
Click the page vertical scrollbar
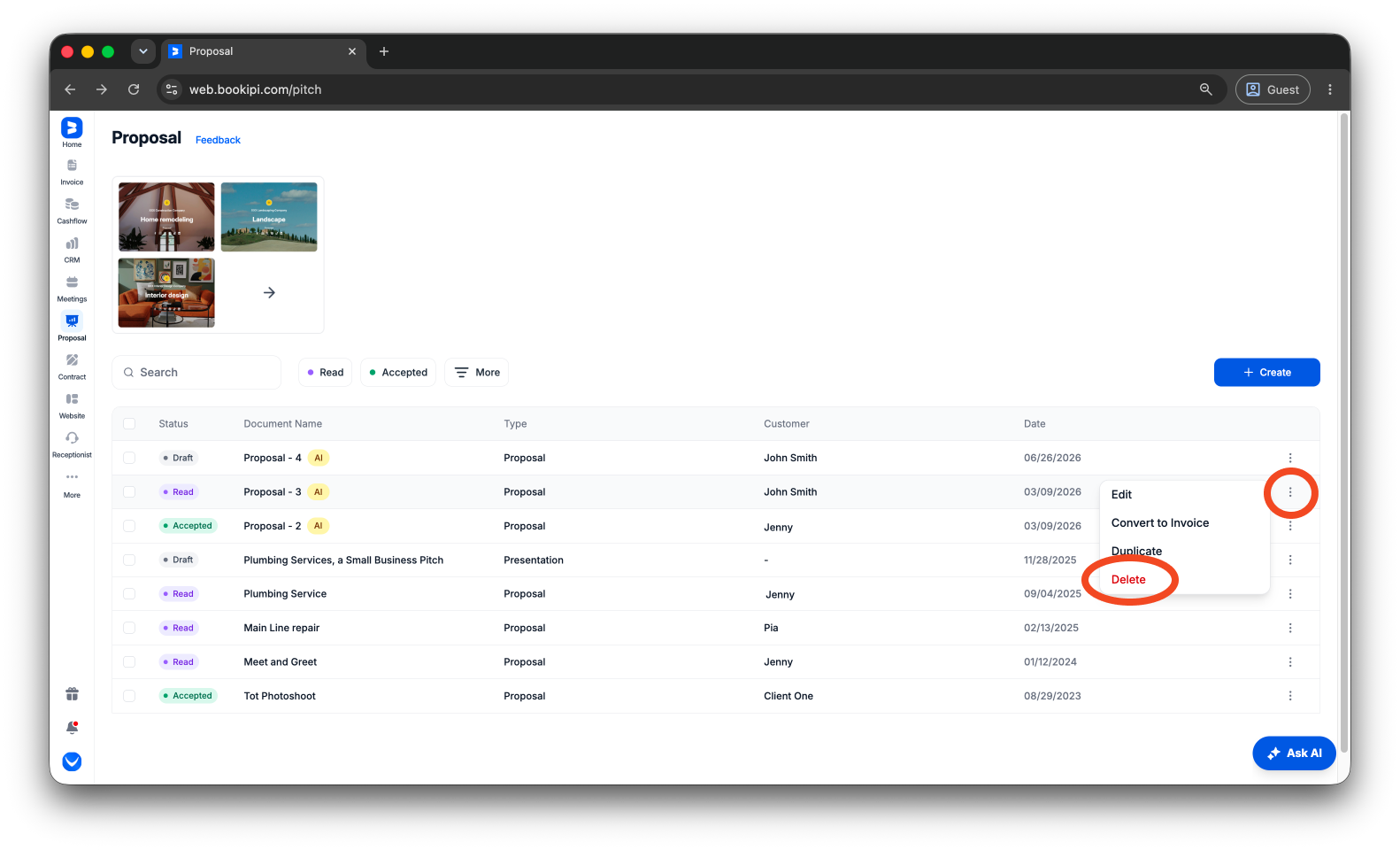pos(1344,434)
